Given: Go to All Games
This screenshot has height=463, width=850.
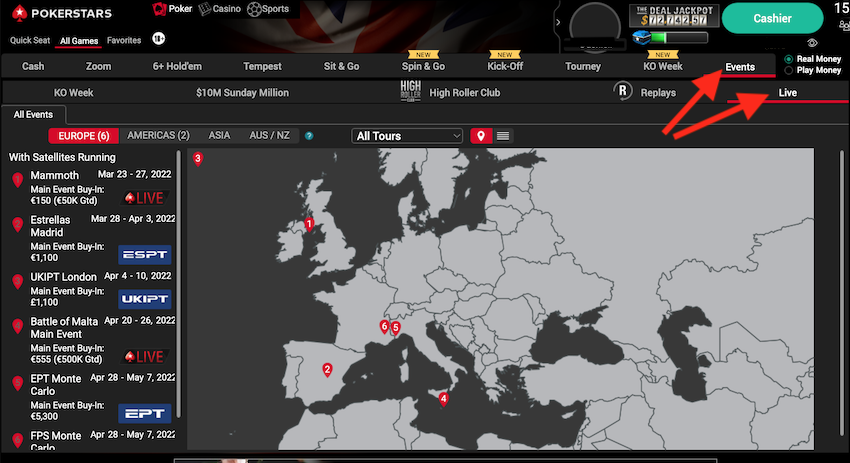Looking at the screenshot, I should (79, 41).
